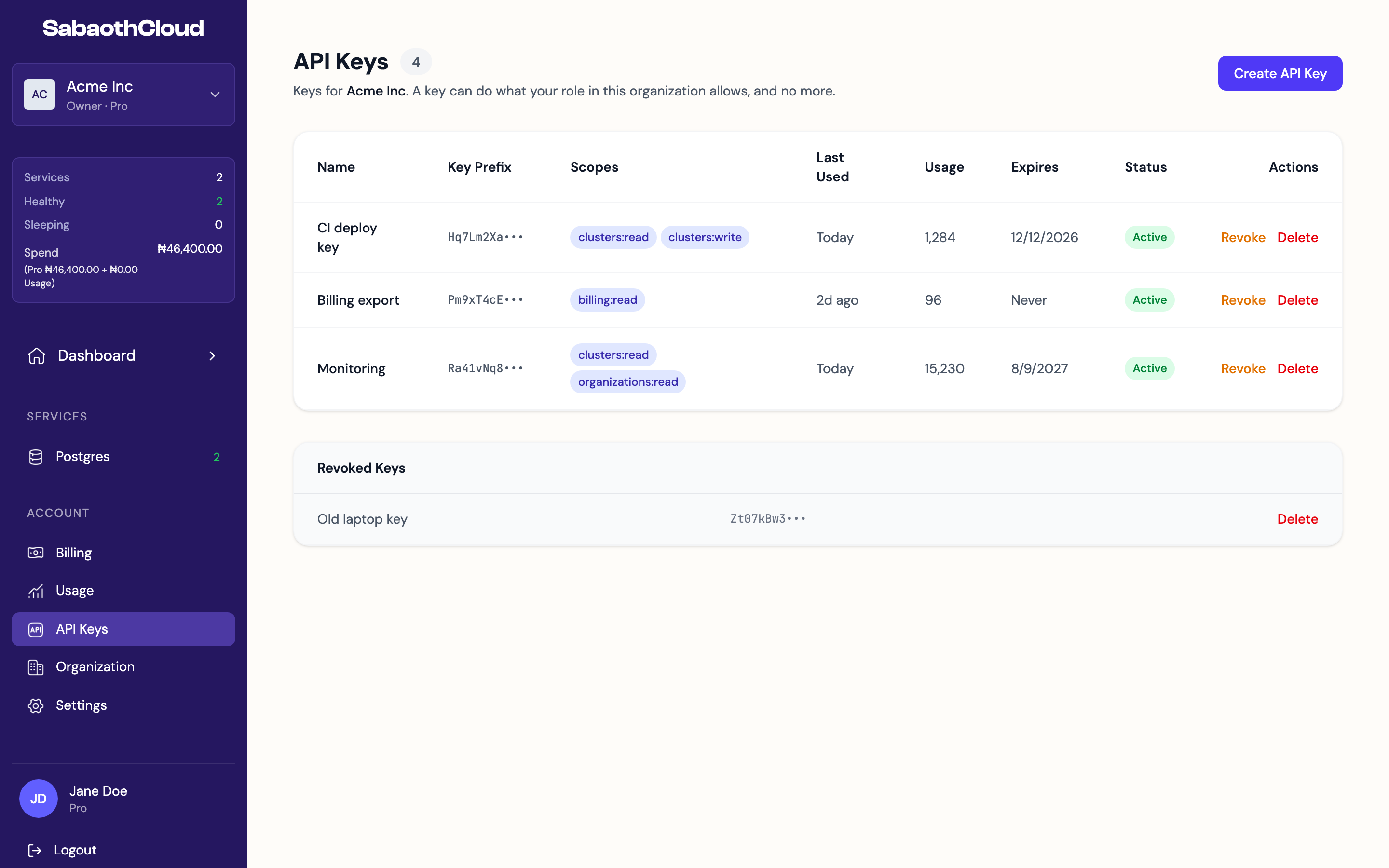The image size is (1389, 868).
Task: Click the Organization building icon
Action: [x=36, y=667]
